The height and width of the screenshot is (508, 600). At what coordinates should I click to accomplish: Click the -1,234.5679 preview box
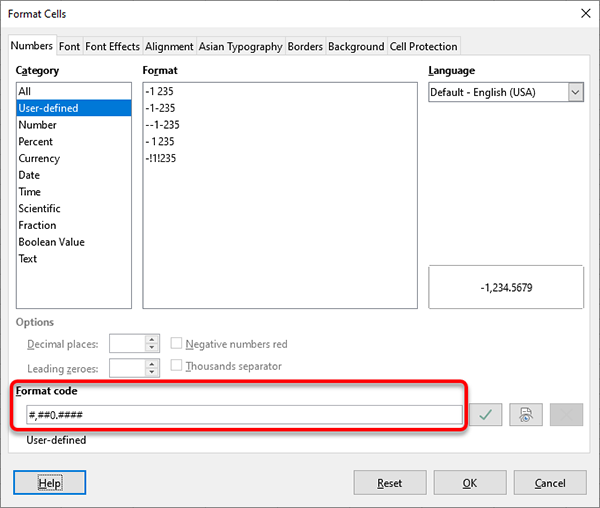point(506,287)
